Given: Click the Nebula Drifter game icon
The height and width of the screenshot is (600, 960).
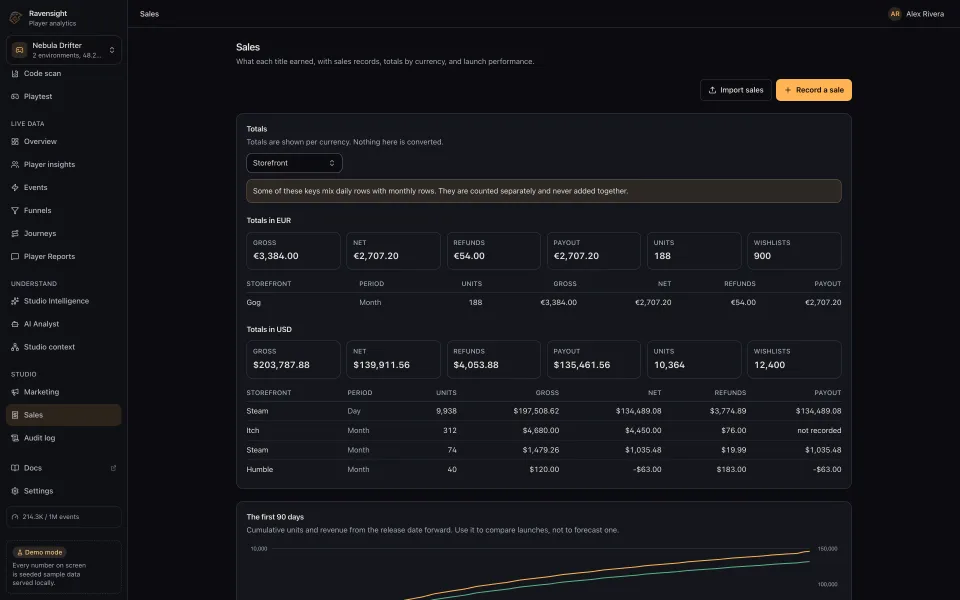Looking at the screenshot, I should pos(20,50).
